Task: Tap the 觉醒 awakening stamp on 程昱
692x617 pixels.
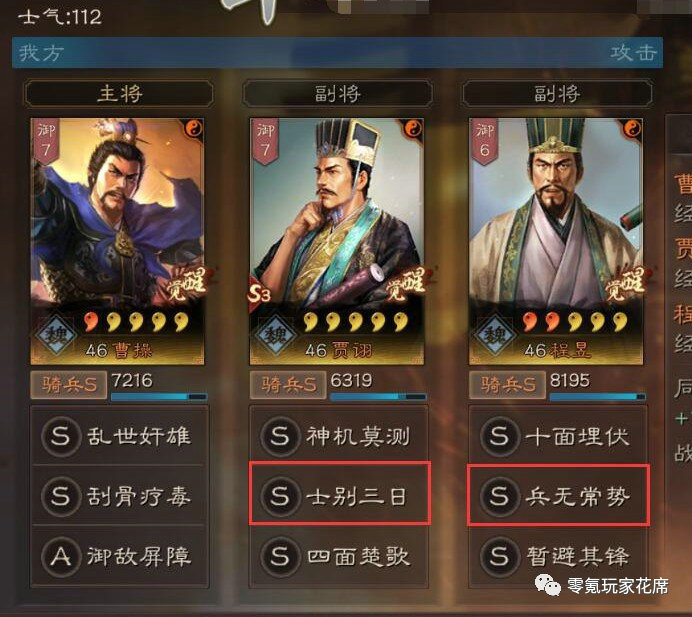Action: (624, 282)
